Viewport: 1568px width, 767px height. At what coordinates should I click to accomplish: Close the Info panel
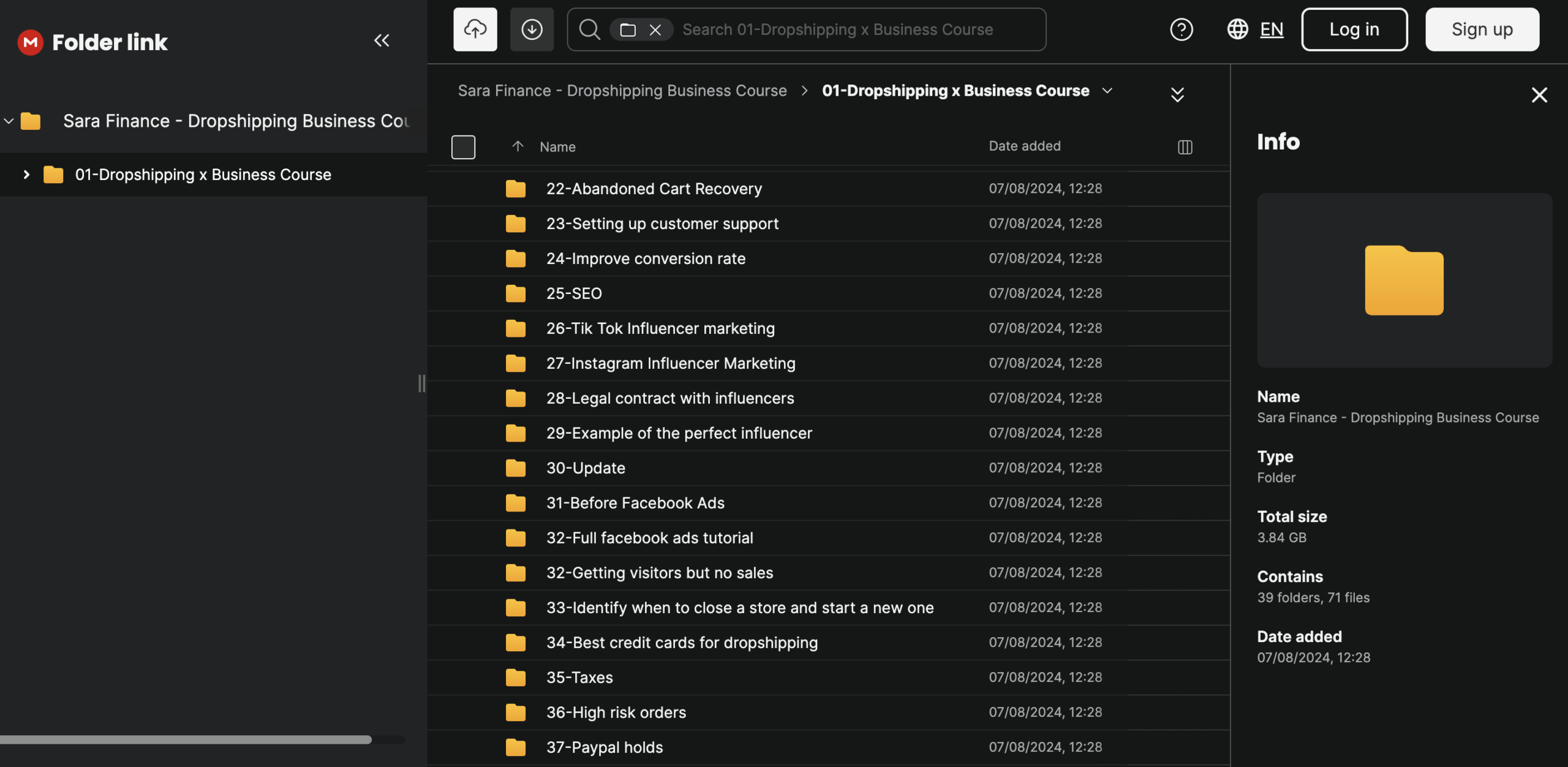coord(1539,95)
